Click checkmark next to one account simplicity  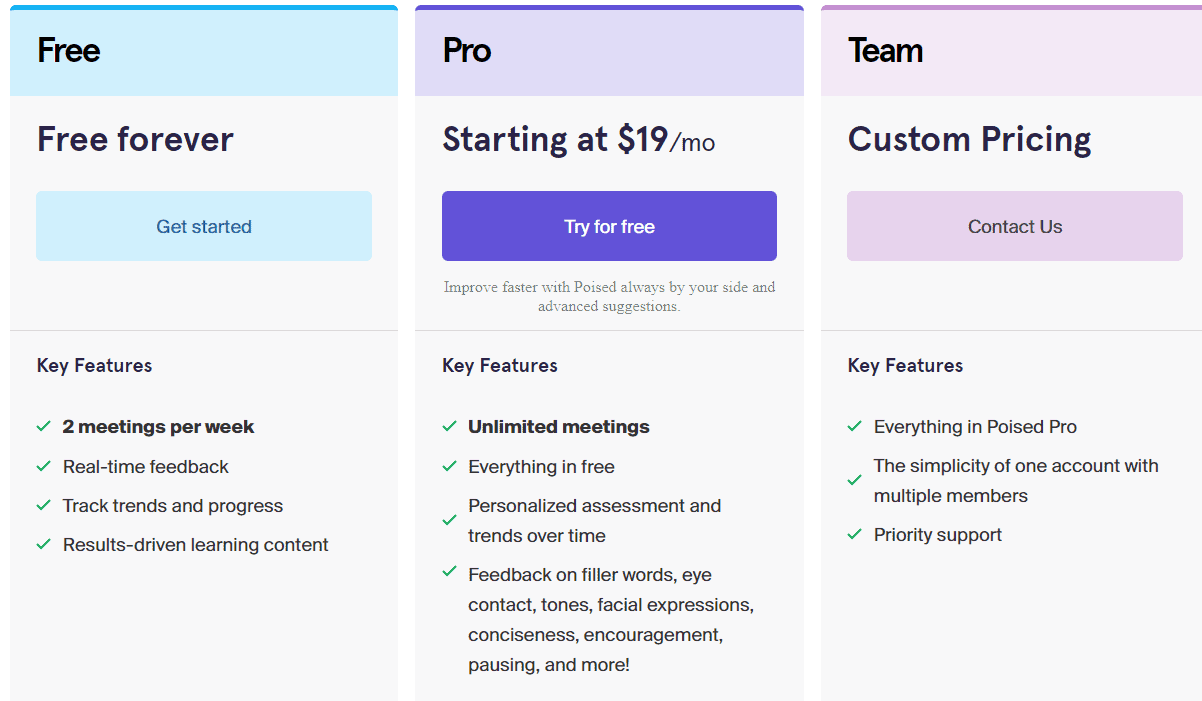tap(855, 480)
